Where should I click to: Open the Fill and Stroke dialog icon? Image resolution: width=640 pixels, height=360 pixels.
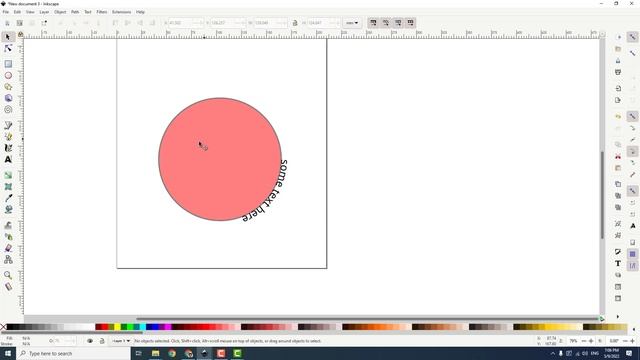(x=618, y=252)
